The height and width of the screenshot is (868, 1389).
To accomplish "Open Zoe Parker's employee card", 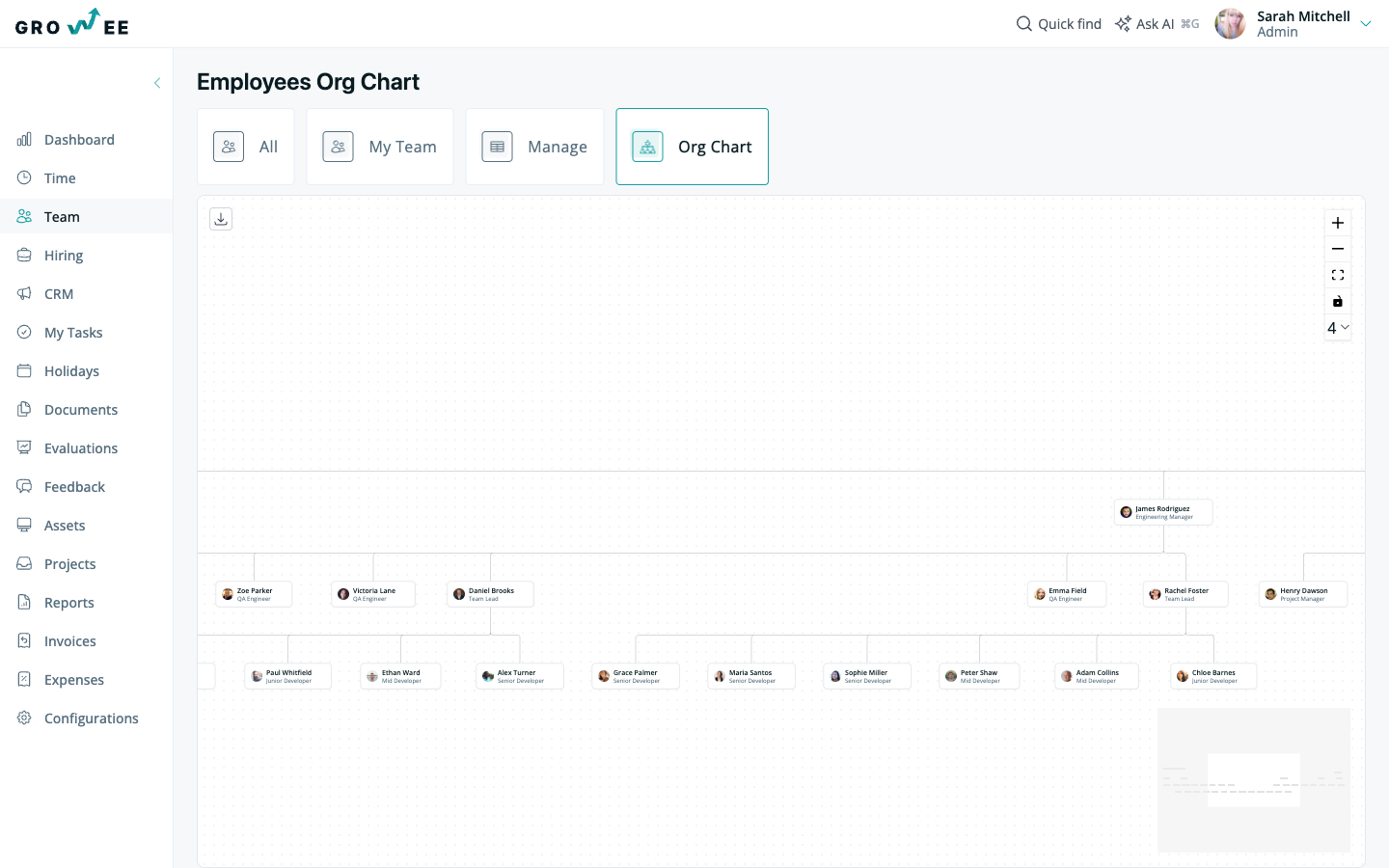I will [x=254, y=594].
